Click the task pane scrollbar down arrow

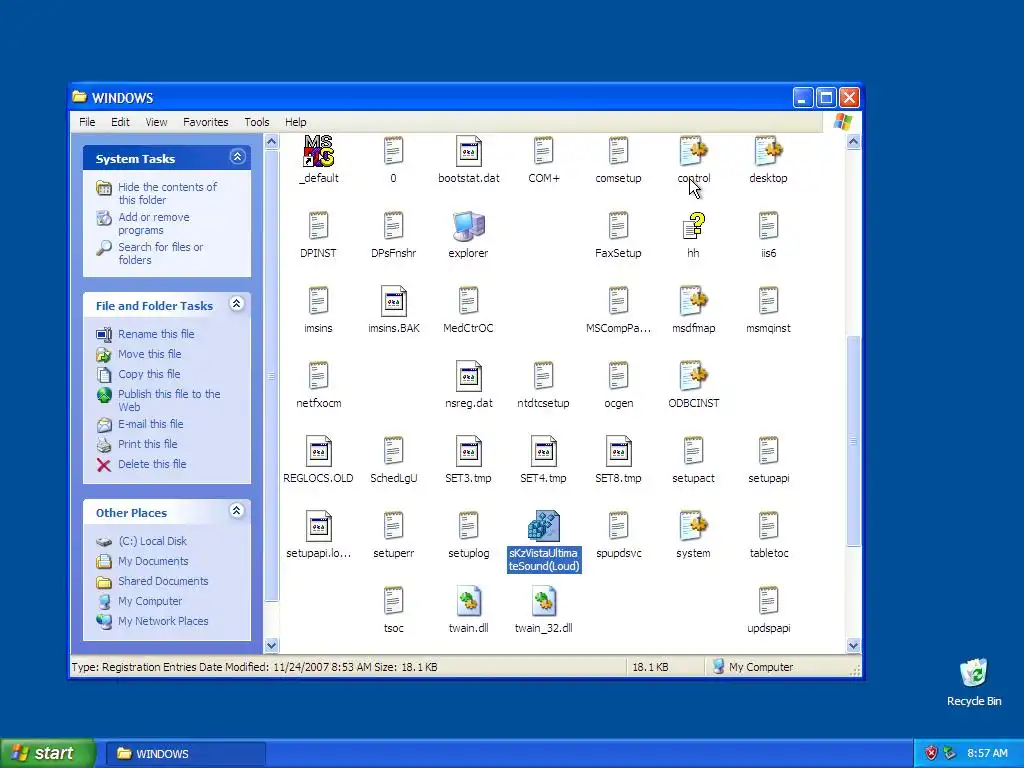coord(272,646)
